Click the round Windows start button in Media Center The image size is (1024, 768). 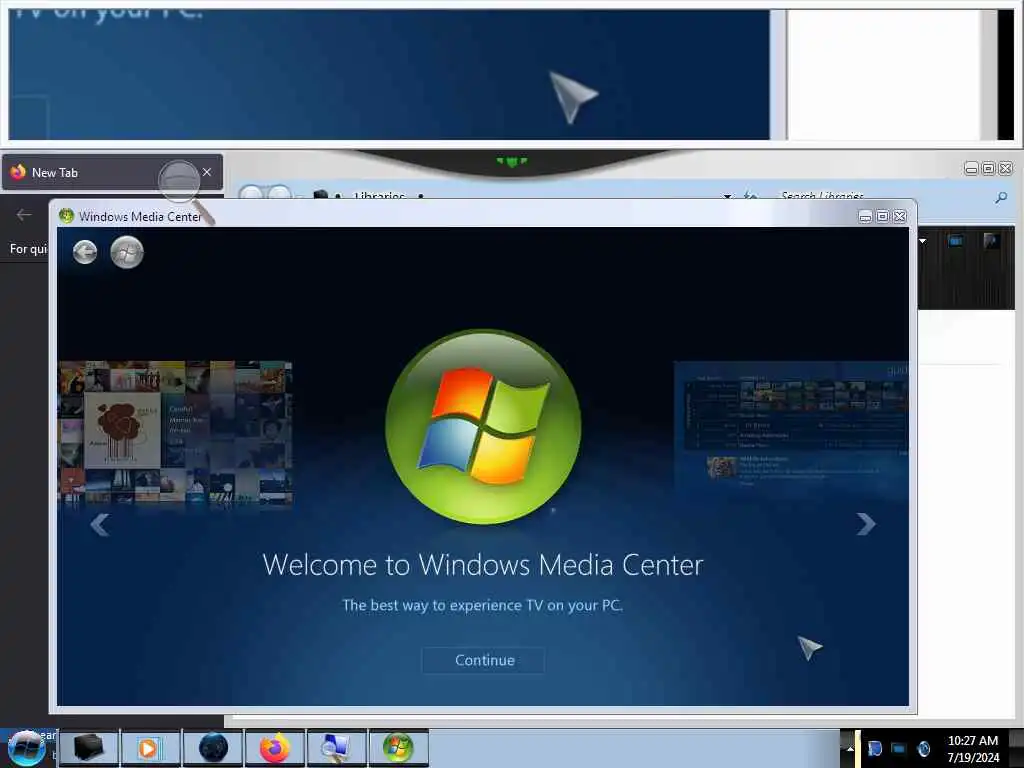pyautogui.click(x=127, y=252)
